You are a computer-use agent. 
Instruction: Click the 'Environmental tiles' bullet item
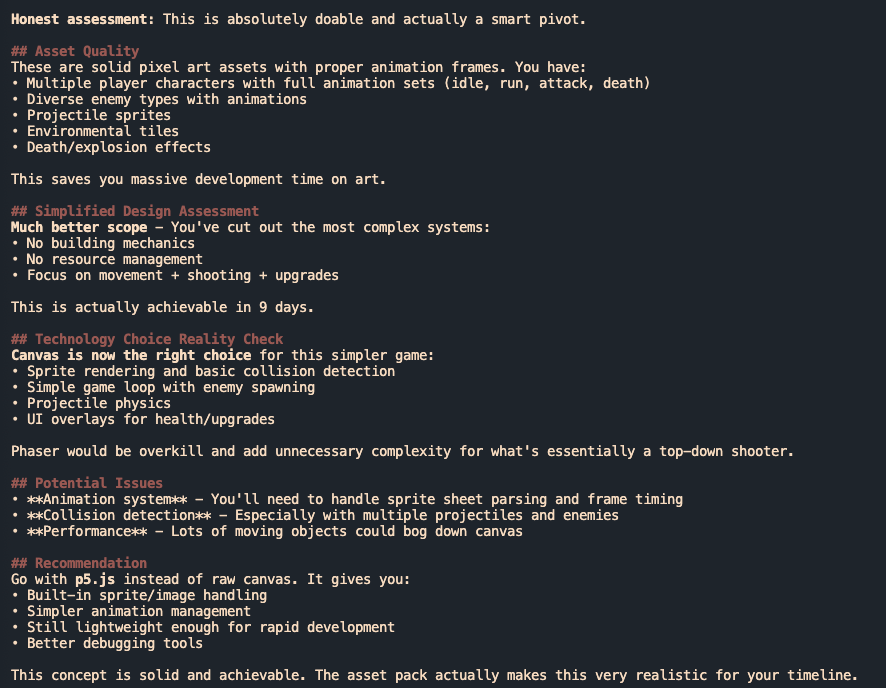102,132
